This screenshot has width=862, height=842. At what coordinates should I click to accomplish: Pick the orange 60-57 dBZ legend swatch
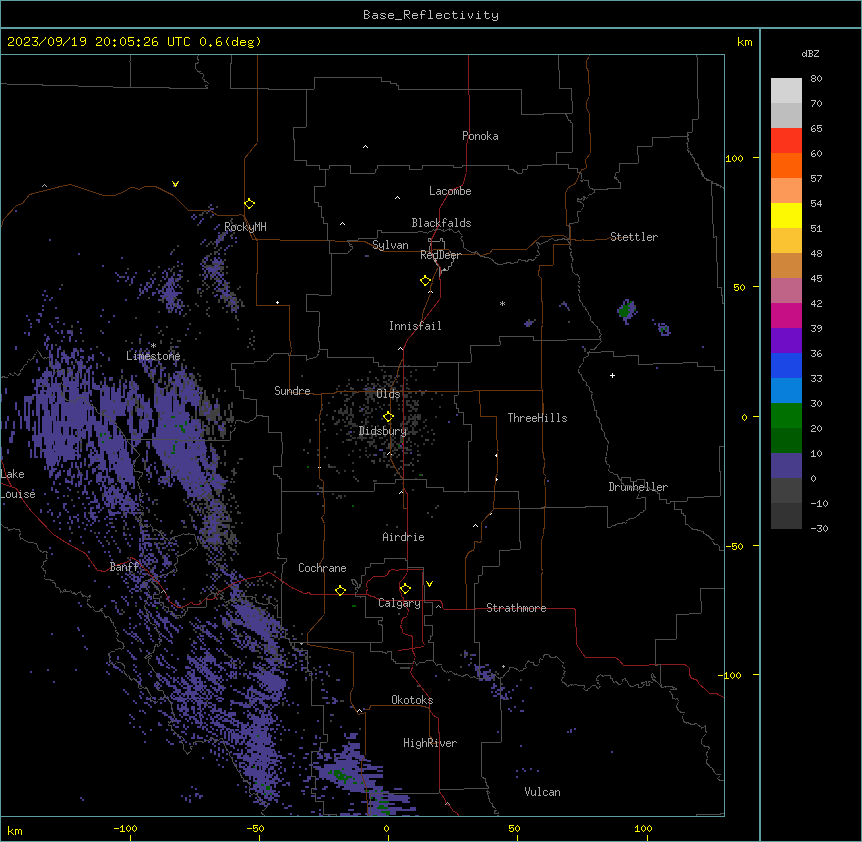tap(786, 165)
